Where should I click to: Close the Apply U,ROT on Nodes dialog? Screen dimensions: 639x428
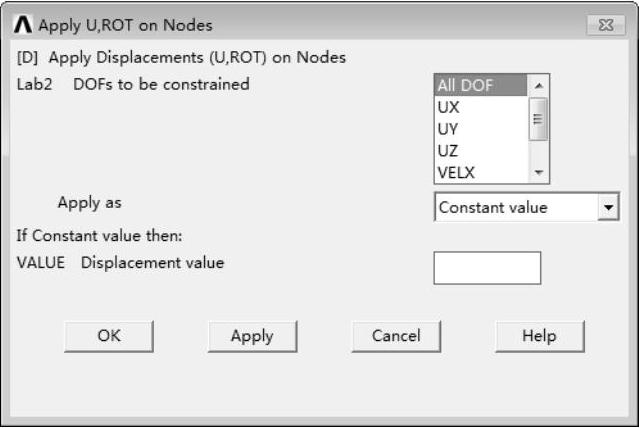(x=605, y=25)
